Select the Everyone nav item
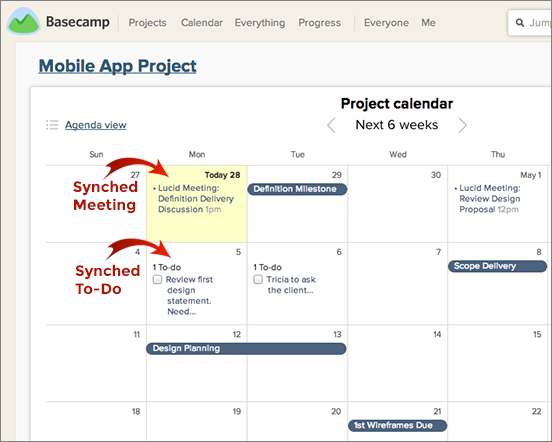The height and width of the screenshot is (442, 552). (x=387, y=23)
